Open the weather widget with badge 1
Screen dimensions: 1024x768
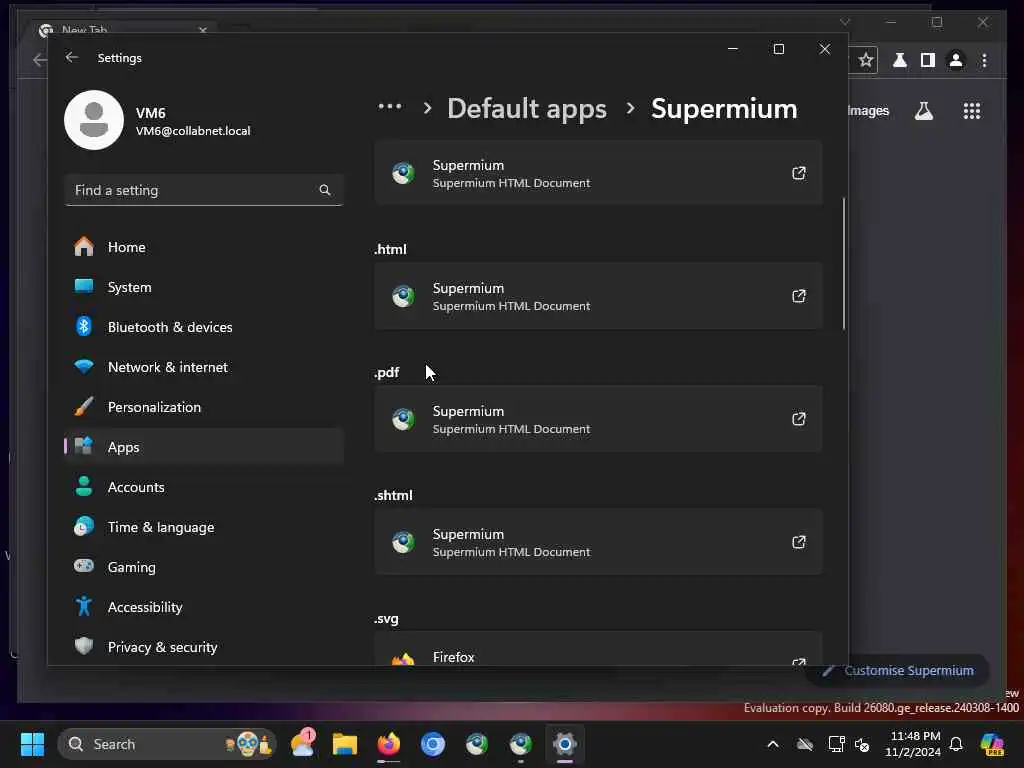pyautogui.click(x=303, y=743)
